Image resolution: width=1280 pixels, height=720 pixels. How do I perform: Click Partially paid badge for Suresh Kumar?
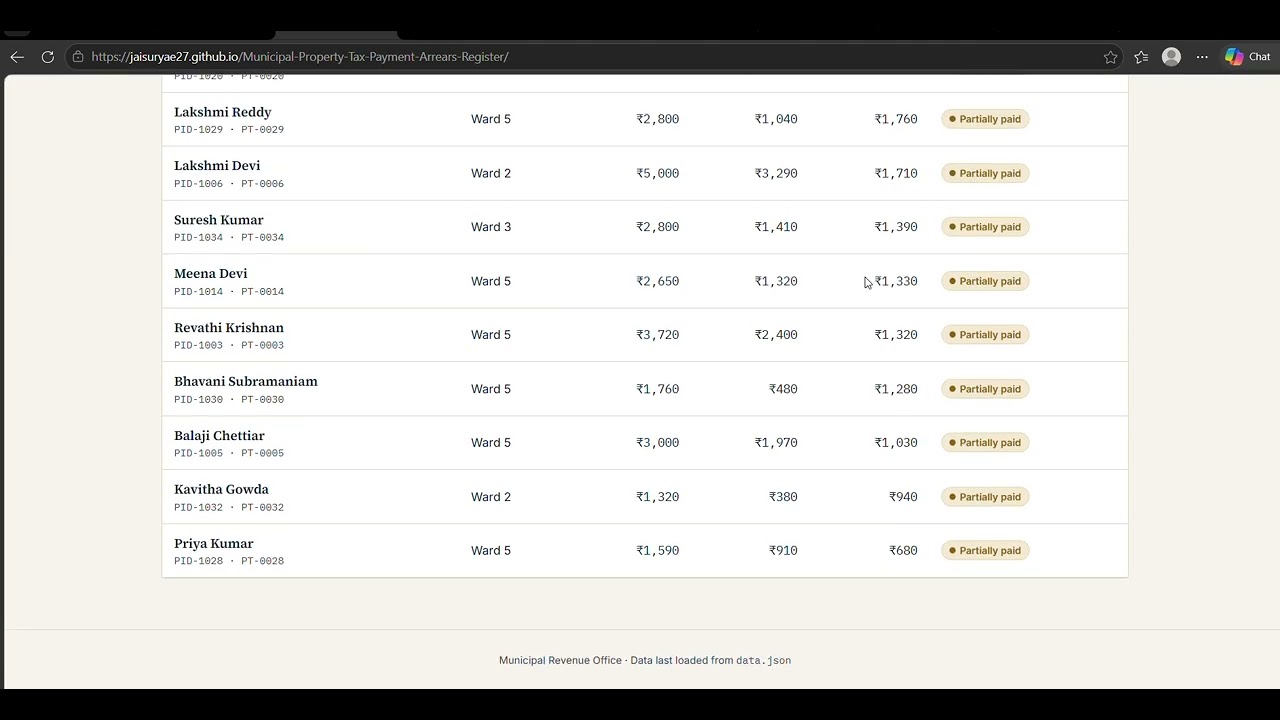[985, 227]
